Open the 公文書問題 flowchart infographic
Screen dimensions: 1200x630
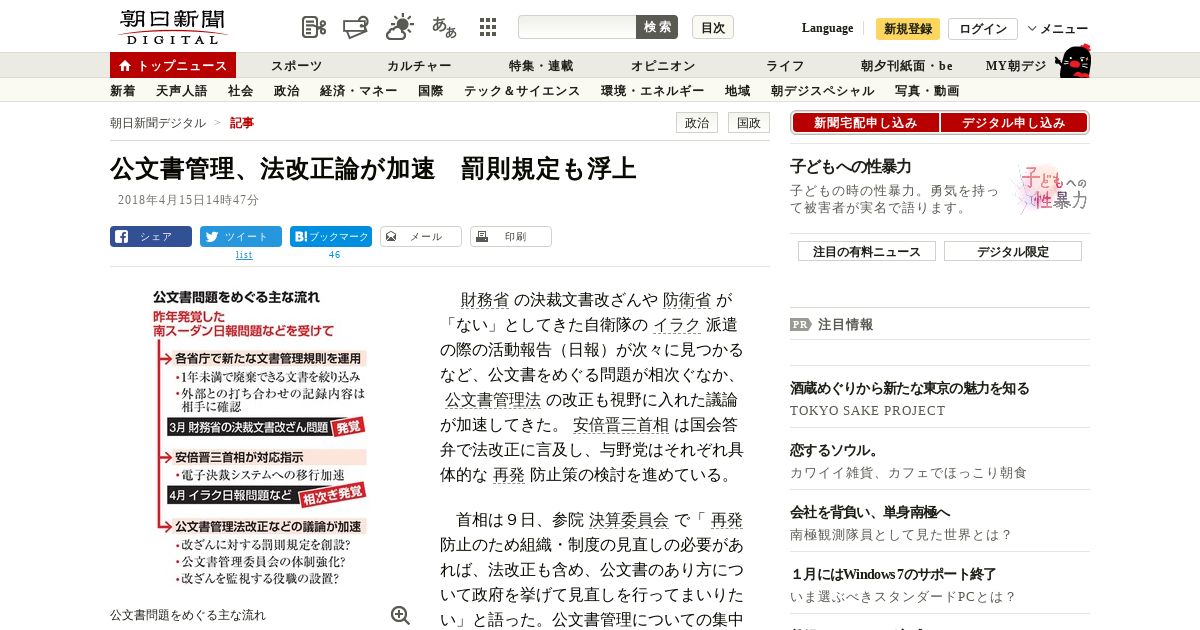[x=260, y=438]
